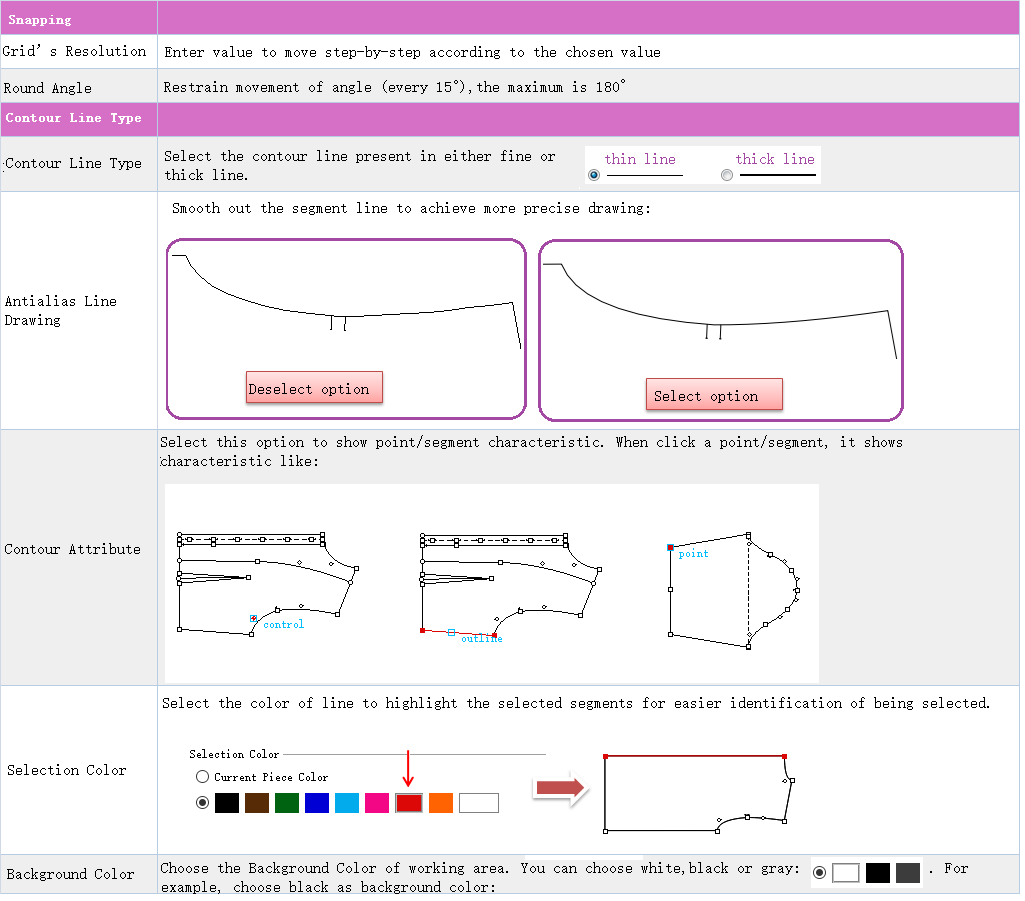Select the pink selection color swatch
Viewport: 1025px width, 901px height.
[x=377, y=802]
